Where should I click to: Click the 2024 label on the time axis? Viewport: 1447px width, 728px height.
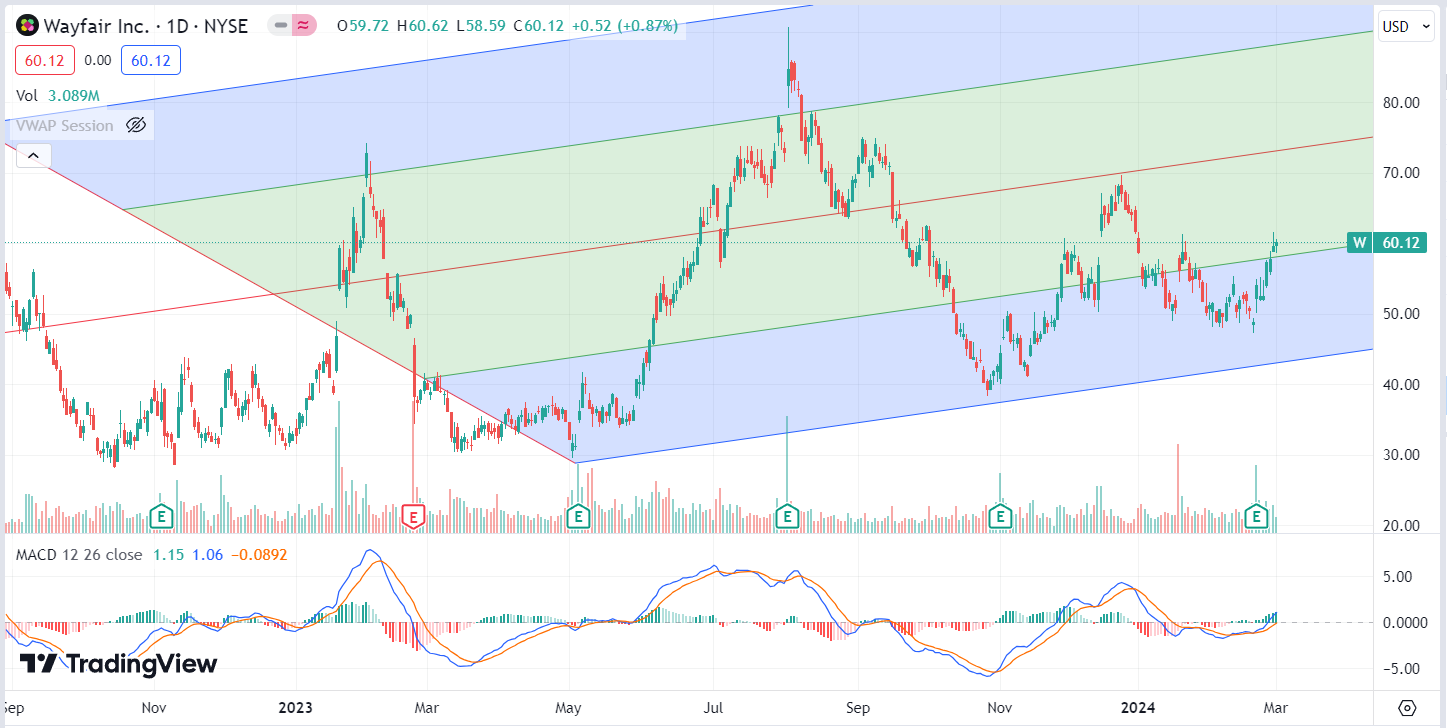[x=1139, y=708]
